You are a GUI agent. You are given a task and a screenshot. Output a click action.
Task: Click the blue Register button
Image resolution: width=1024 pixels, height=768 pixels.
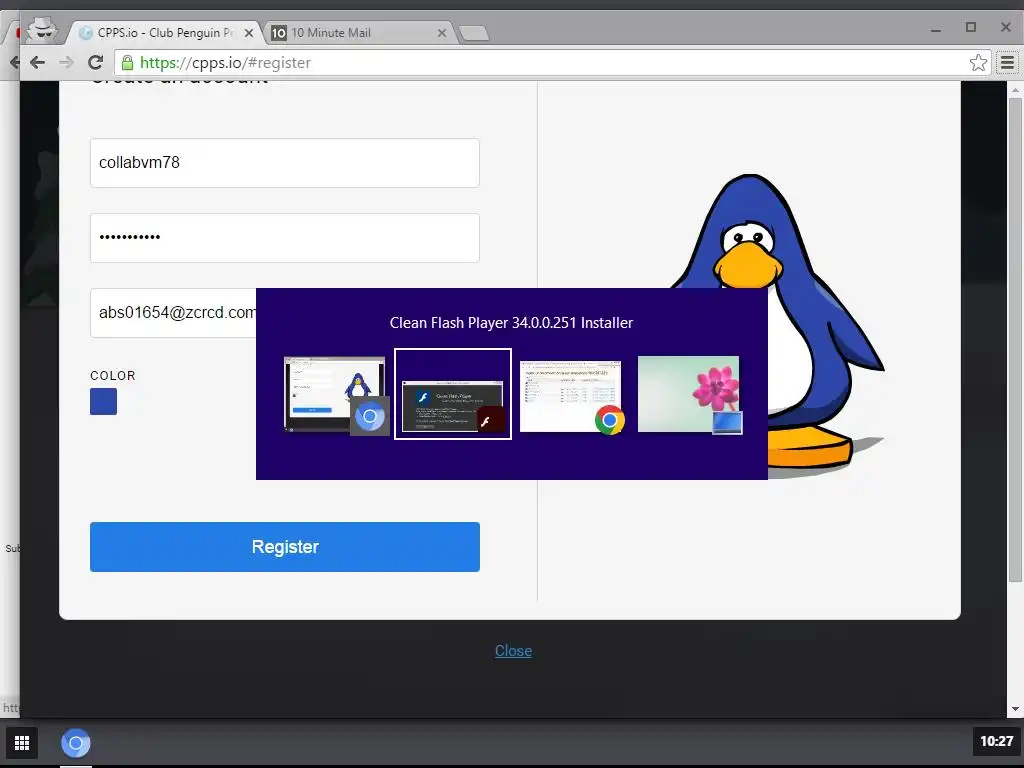pyautogui.click(x=285, y=547)
